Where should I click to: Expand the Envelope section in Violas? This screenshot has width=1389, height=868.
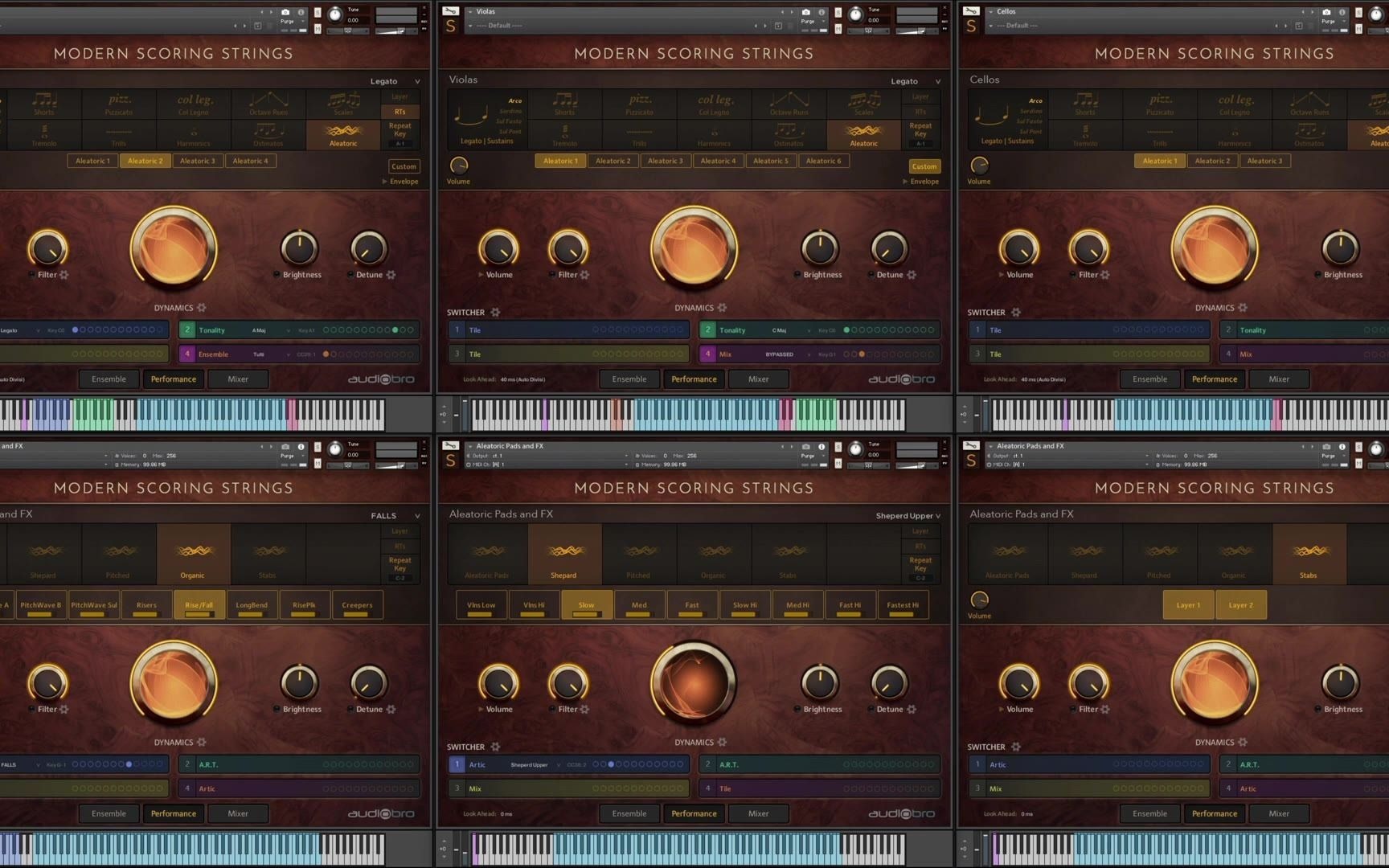tap(923, 182)
